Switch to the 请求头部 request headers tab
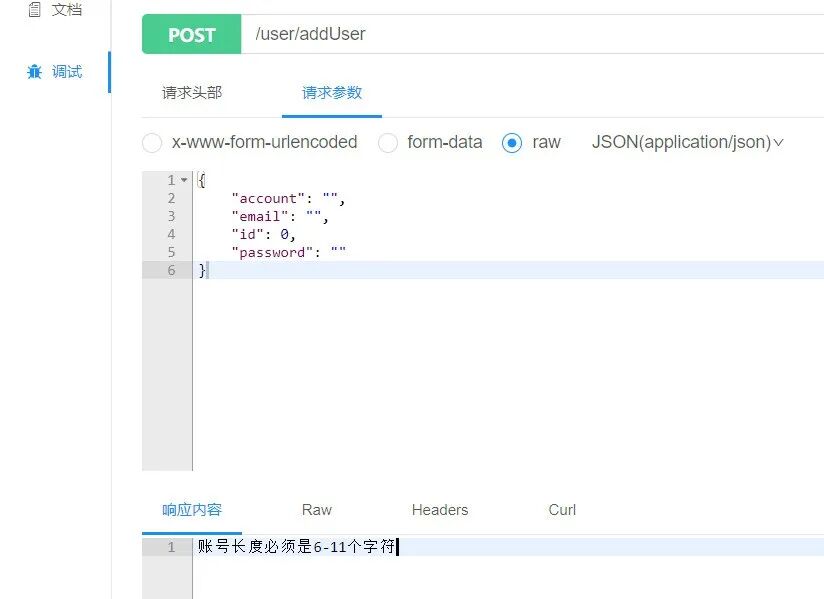The width and height of the screenshot is (824, 599). coord(191,92)
